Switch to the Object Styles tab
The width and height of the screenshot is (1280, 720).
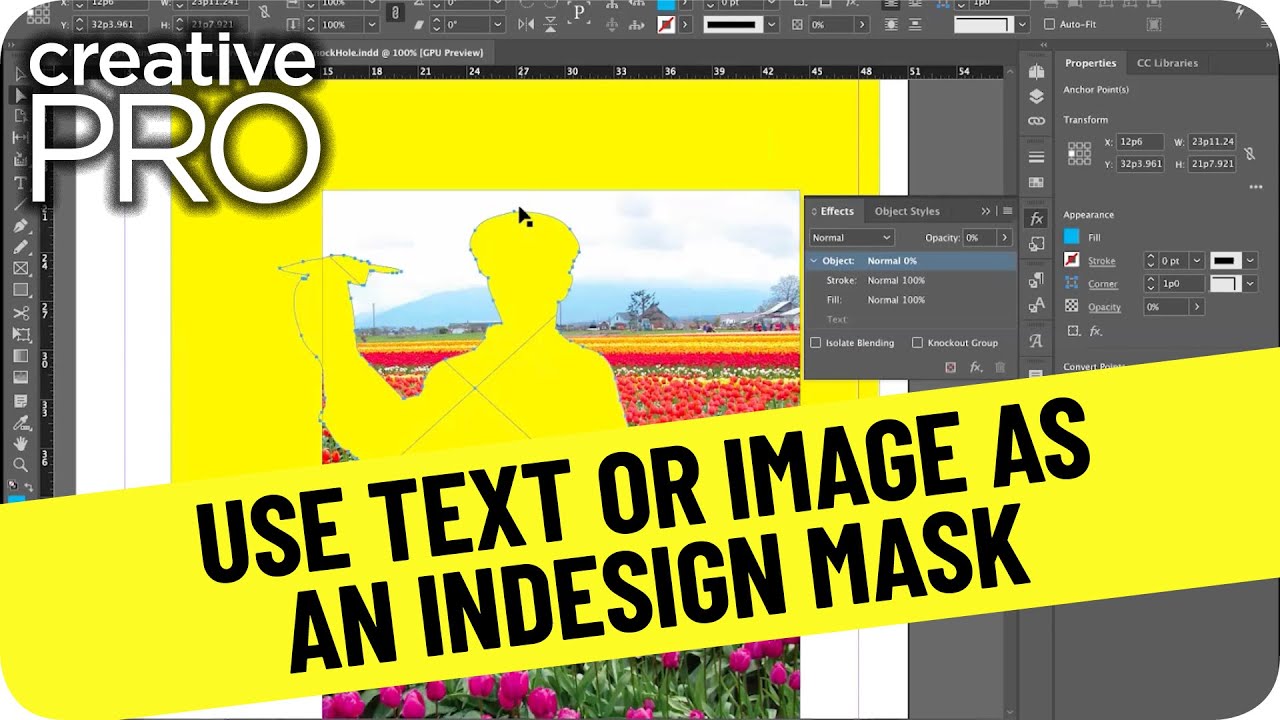tap(907, 211)
